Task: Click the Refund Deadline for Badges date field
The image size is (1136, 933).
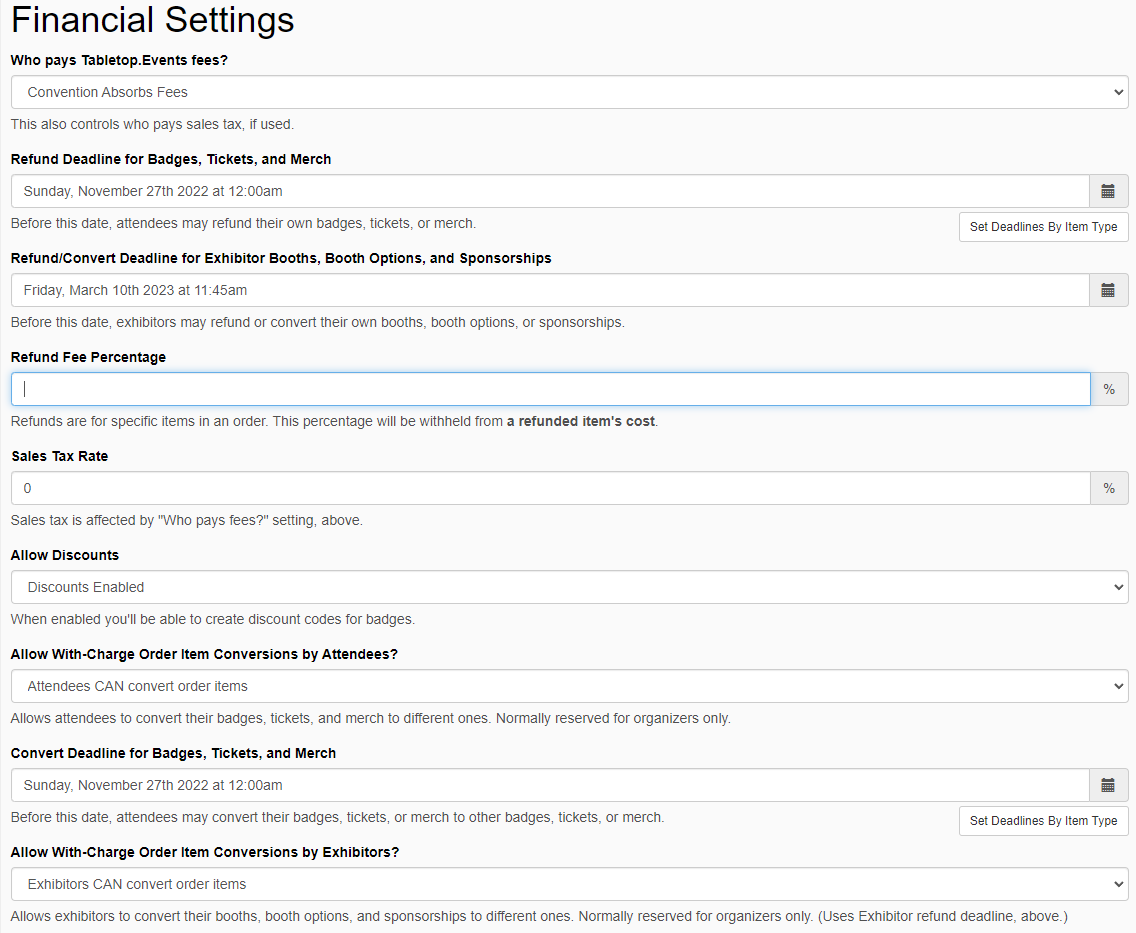Action: [551, 191]
